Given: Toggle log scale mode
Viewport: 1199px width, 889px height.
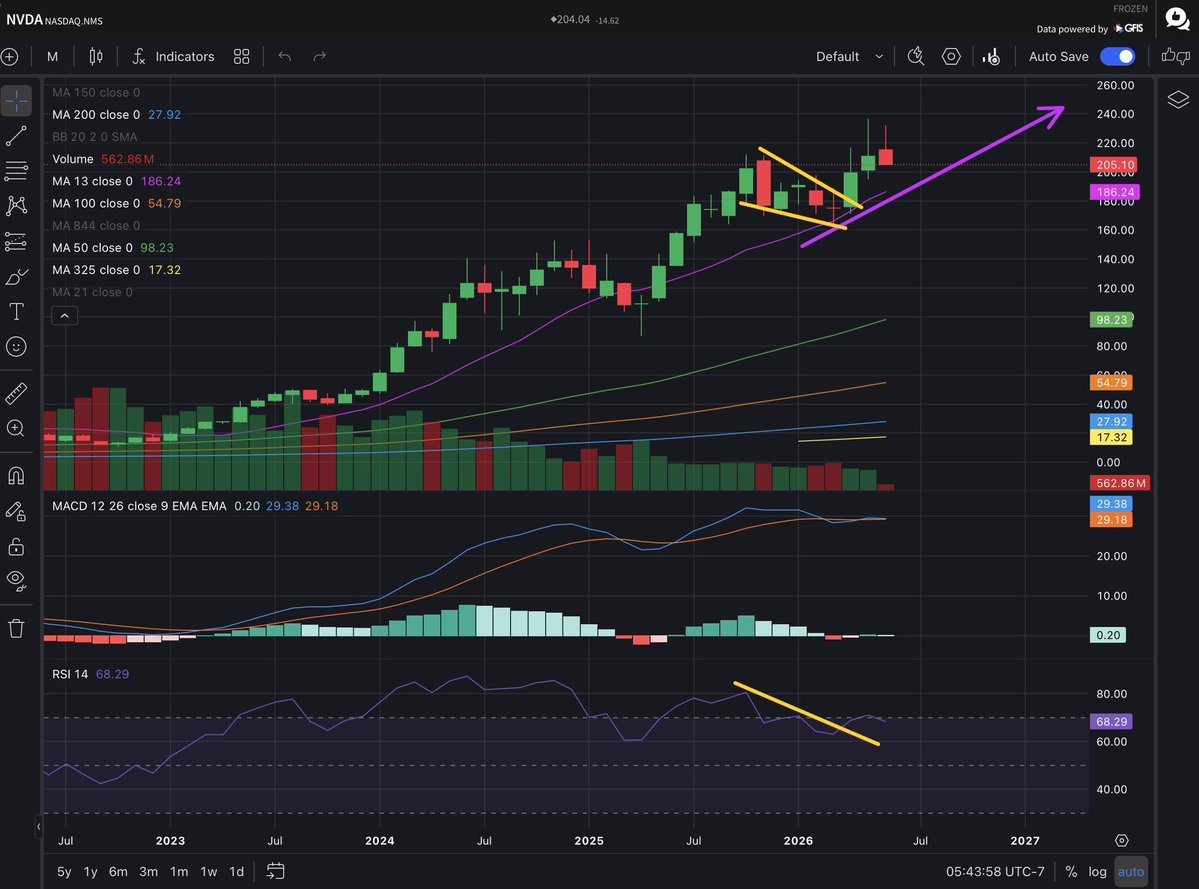Looking at the screenshot, I should [1097, 871].
